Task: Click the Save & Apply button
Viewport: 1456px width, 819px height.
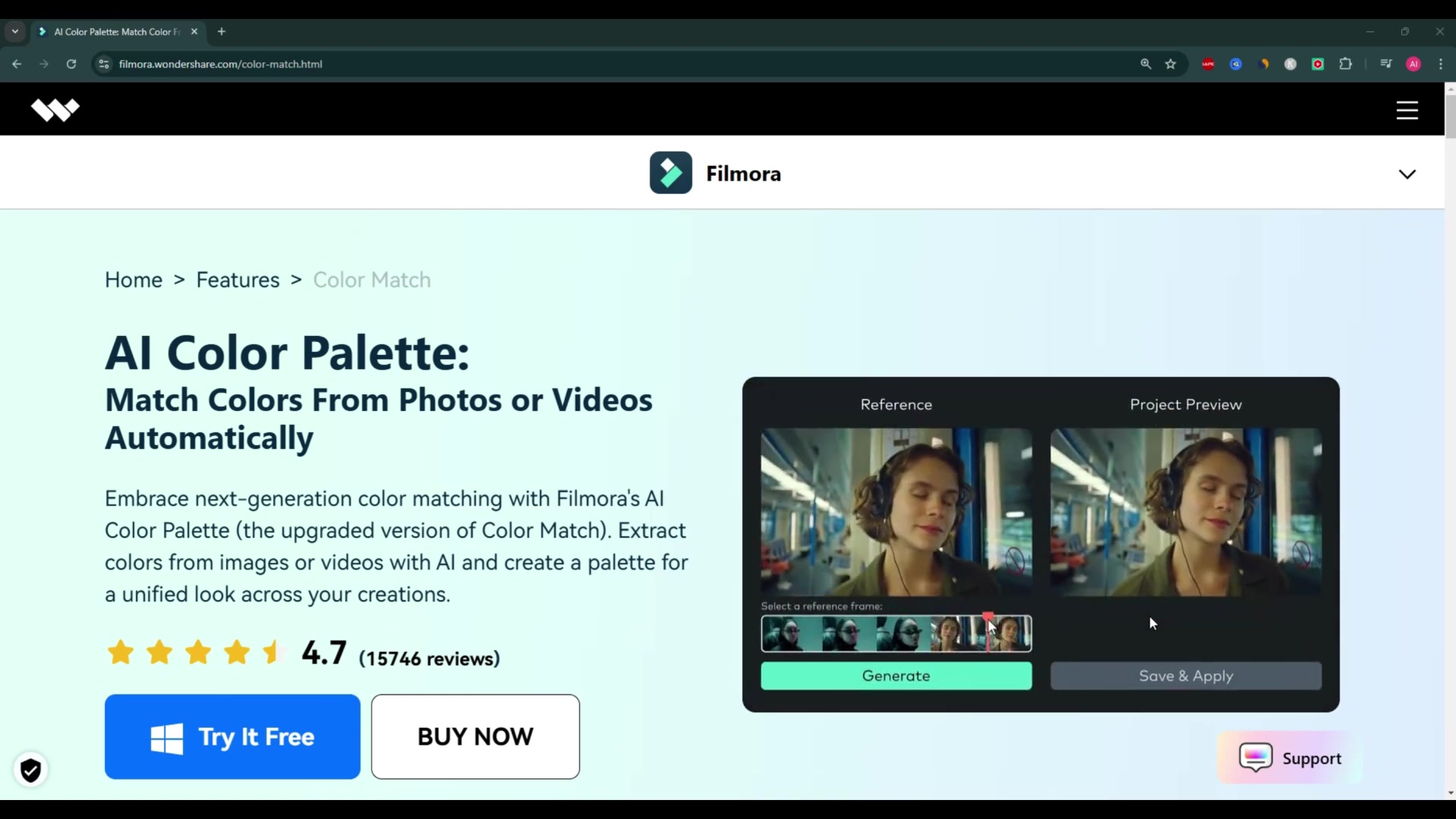Action: (x=1186, y=676)
